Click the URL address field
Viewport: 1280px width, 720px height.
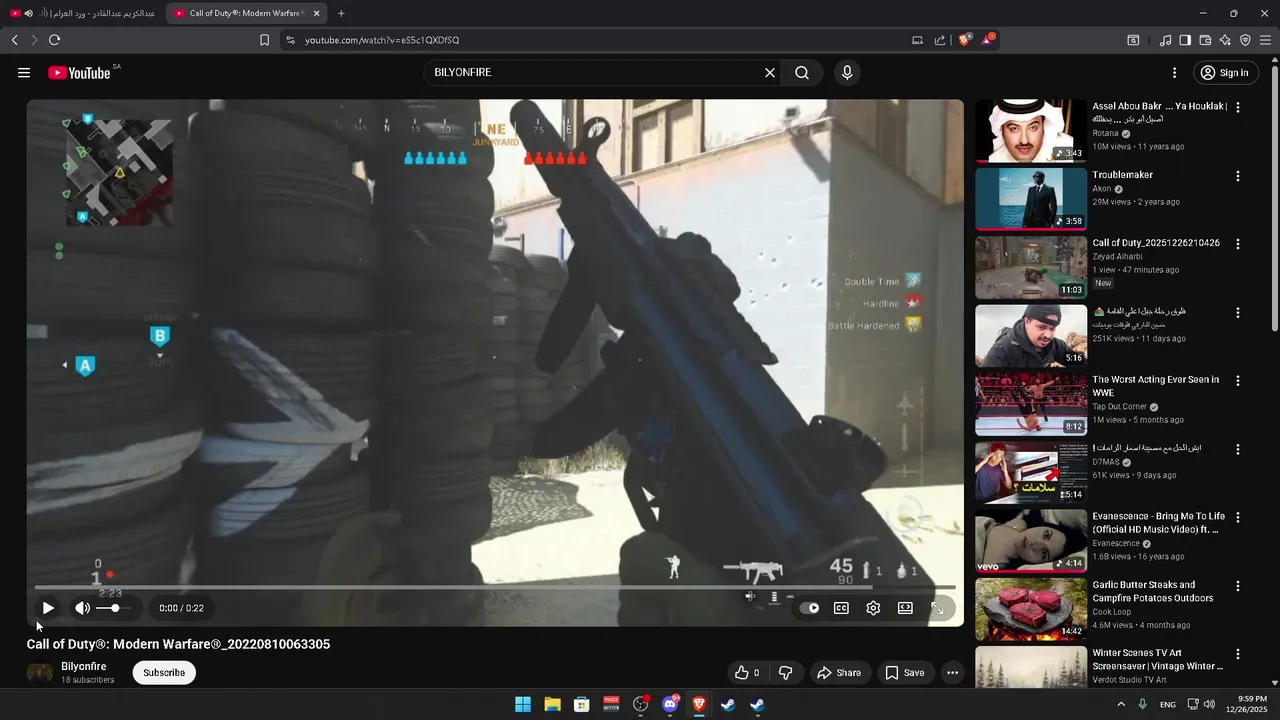coord(600,40)
